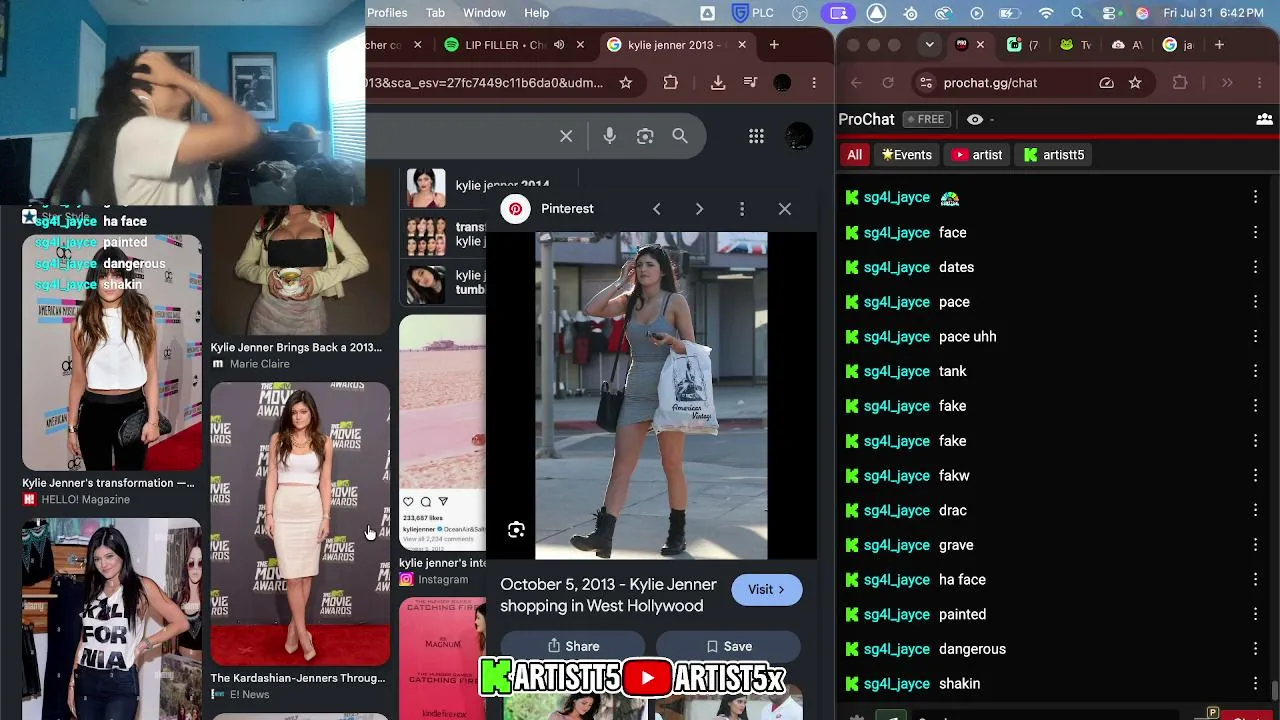This screenshot has width=1280, height=720.
Task: Open the image preview more options menu
Action: tap(741, 209)
